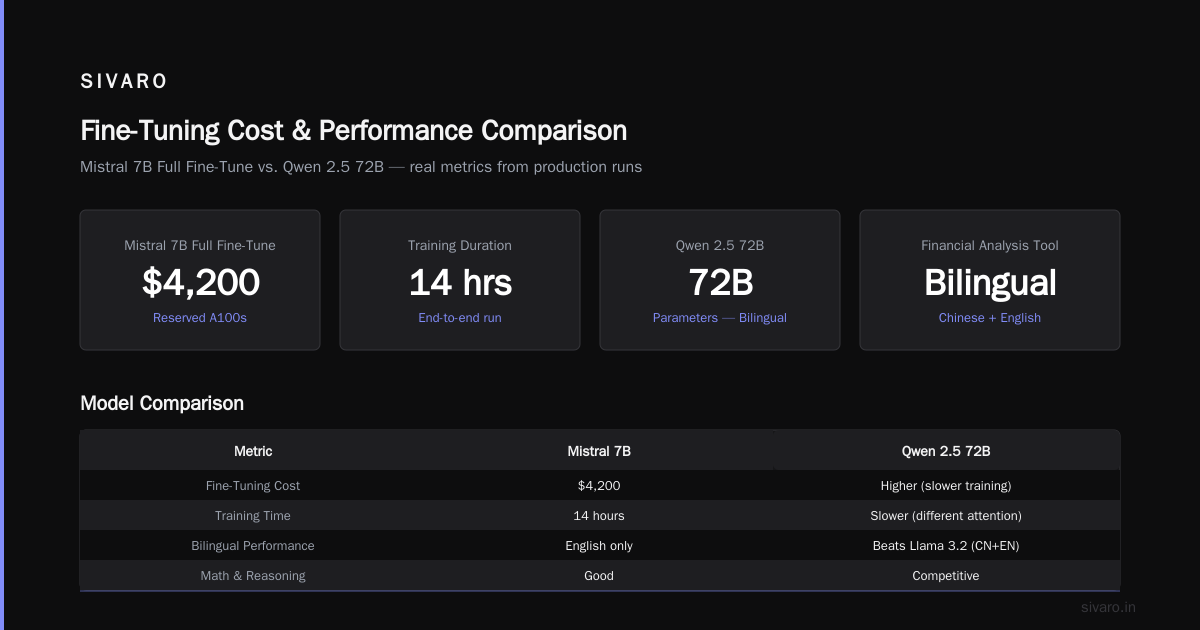1200x630 pixels.
Task: Select the Fine-Tuning Cost & Performance Comparison heading
Action: point(354,131)
